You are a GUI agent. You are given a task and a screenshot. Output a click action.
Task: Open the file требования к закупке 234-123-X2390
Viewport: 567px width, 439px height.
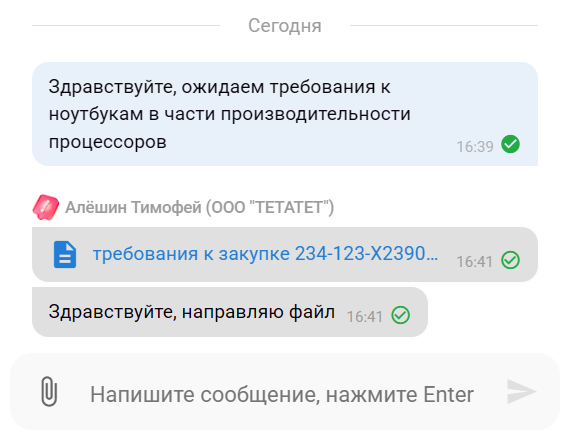[265, 253]
